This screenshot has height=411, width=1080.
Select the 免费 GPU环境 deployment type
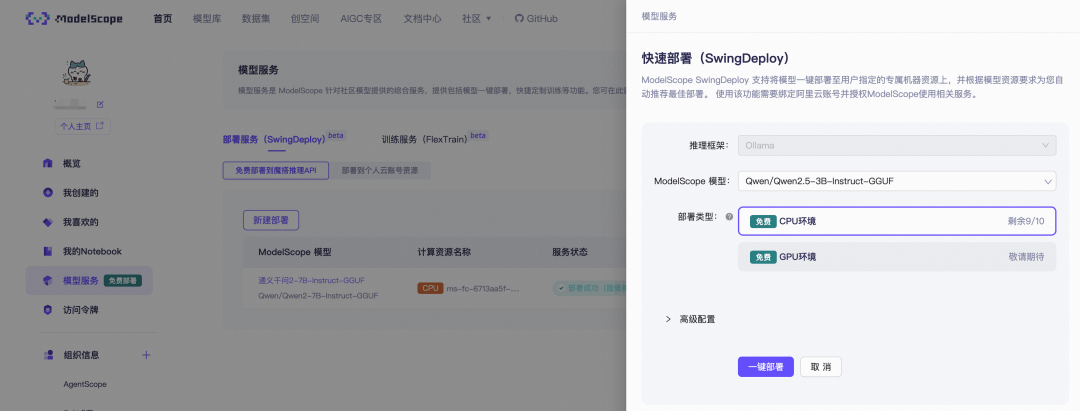(x=897, y=257)
